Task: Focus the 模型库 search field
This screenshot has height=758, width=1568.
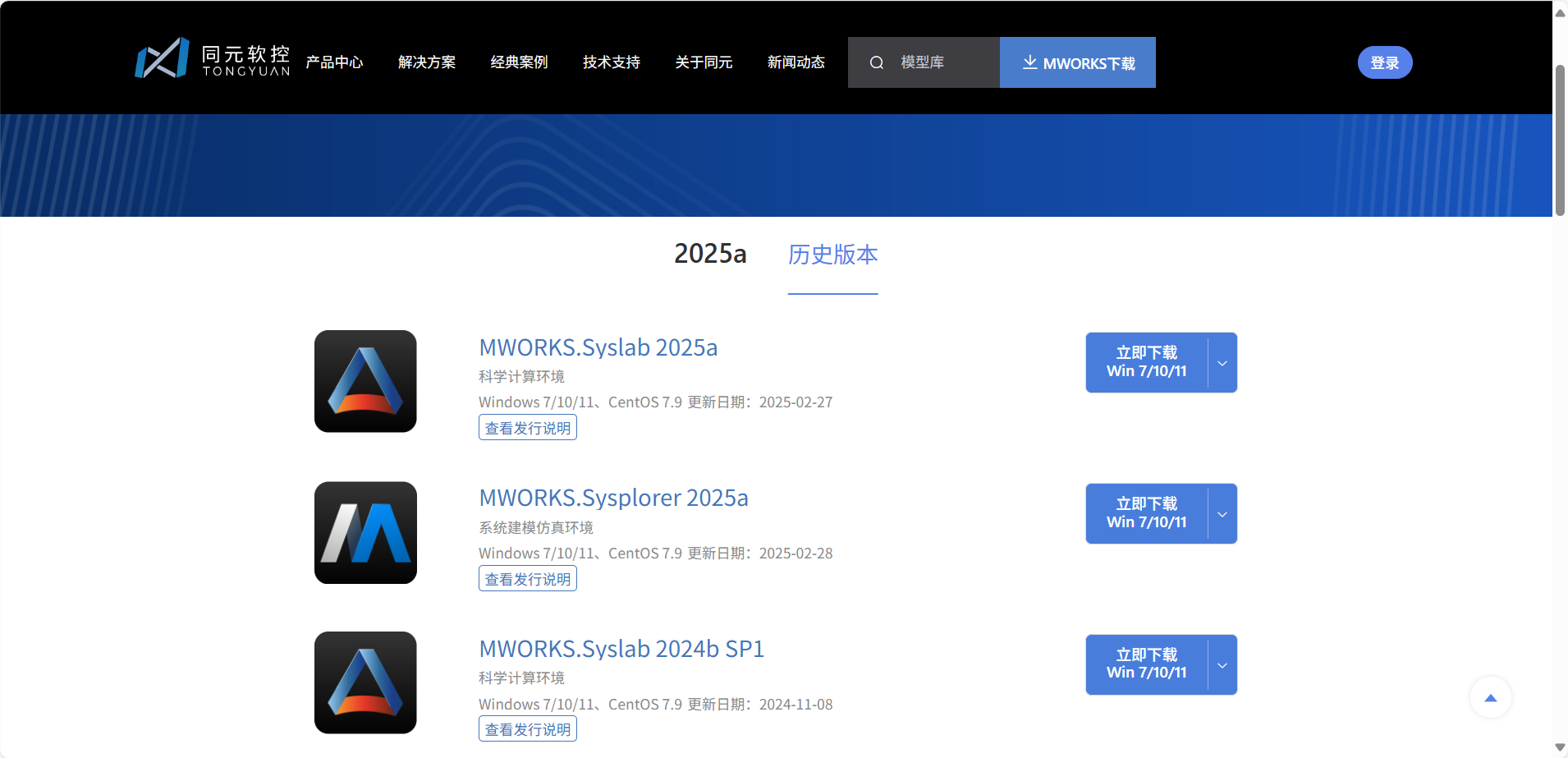Action: (x=924, y=62)
